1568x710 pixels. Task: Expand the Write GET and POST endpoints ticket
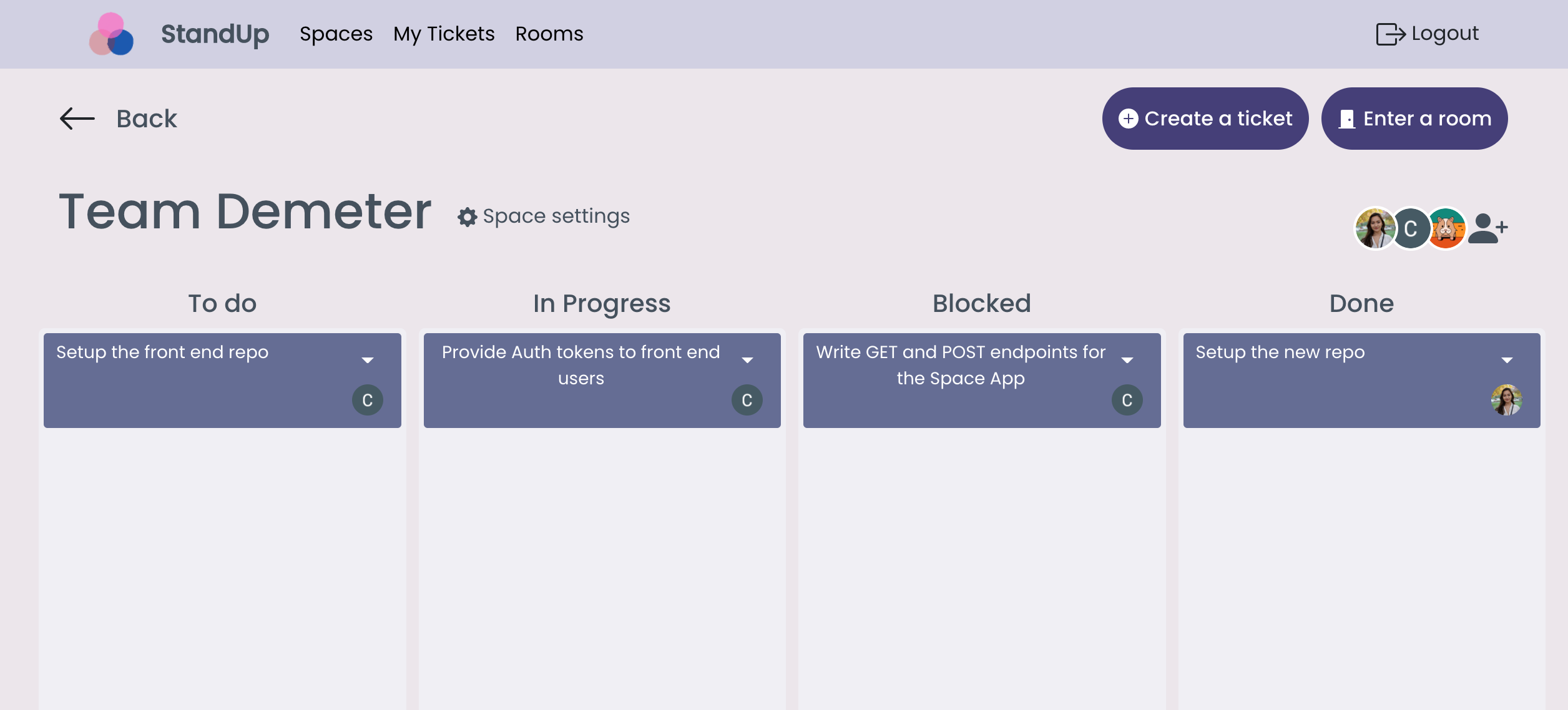(x=1127, y=360)
